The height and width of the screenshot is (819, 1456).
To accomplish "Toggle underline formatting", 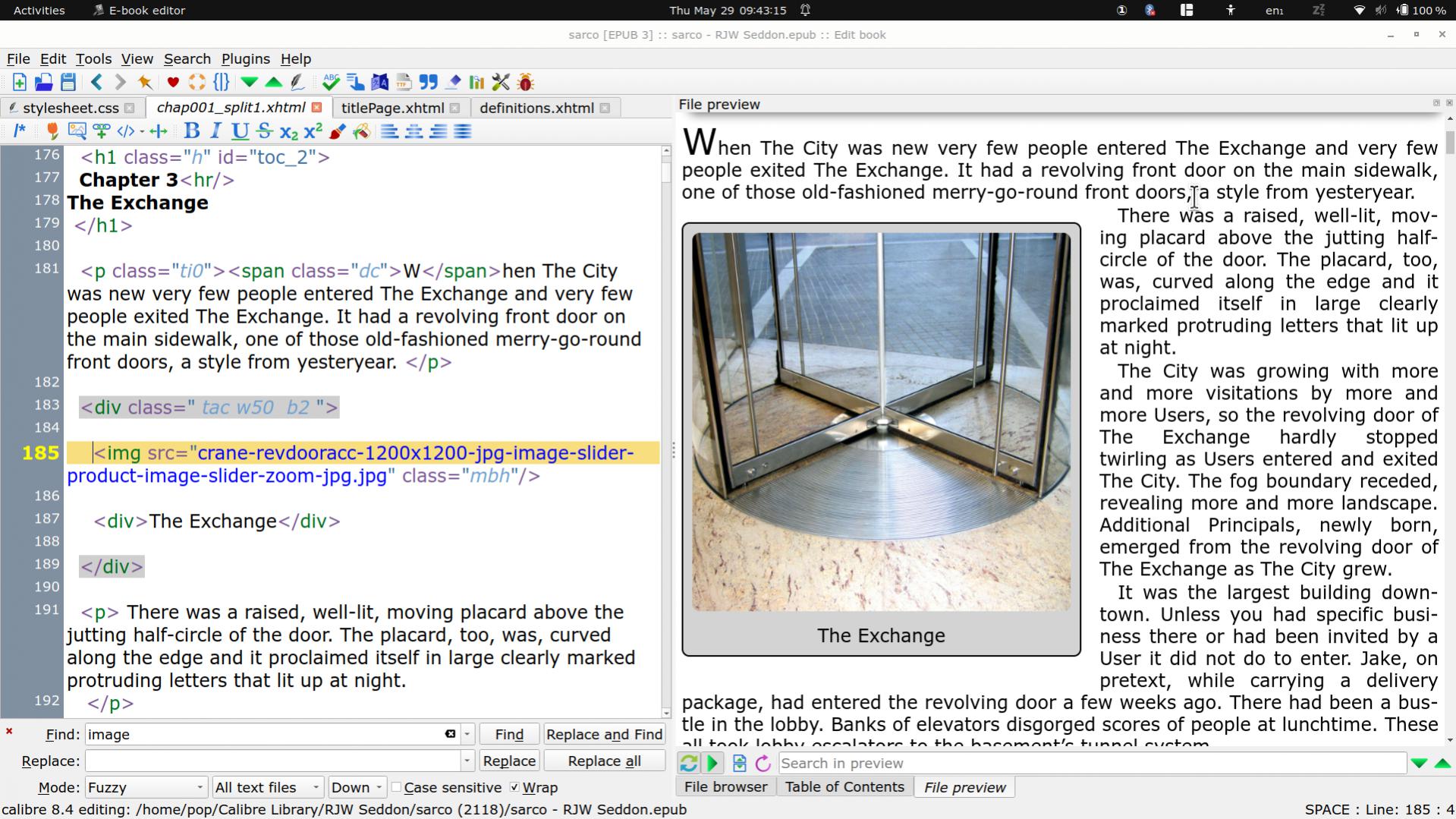I will tap(240, 131).
